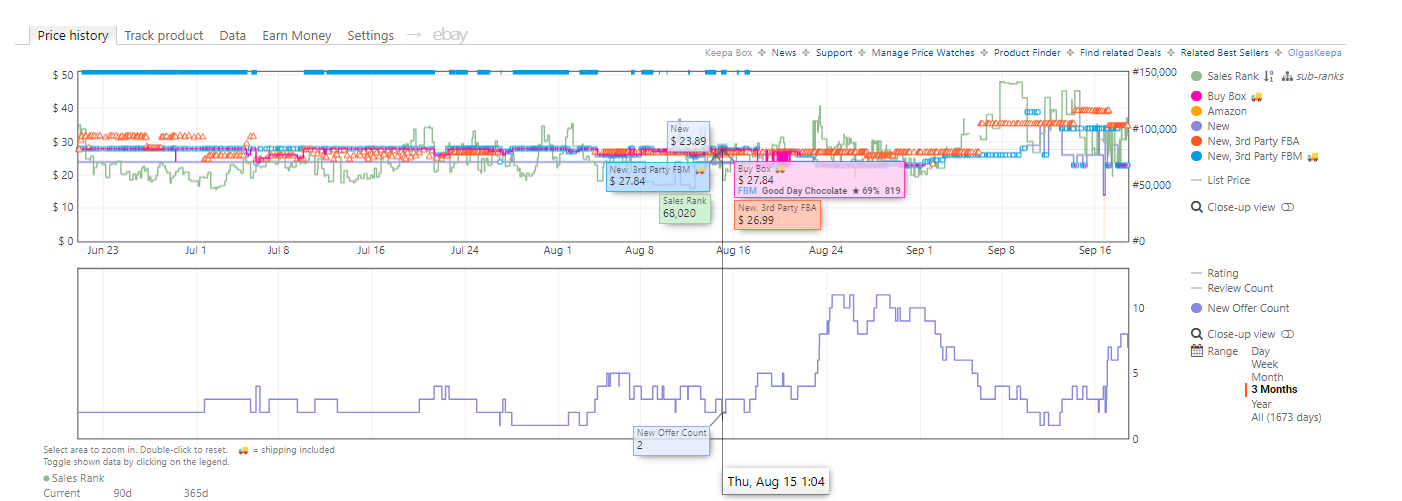1402x501 pixels.
Task: Open Manage Price Watches
Action: (x=923, y=53)
